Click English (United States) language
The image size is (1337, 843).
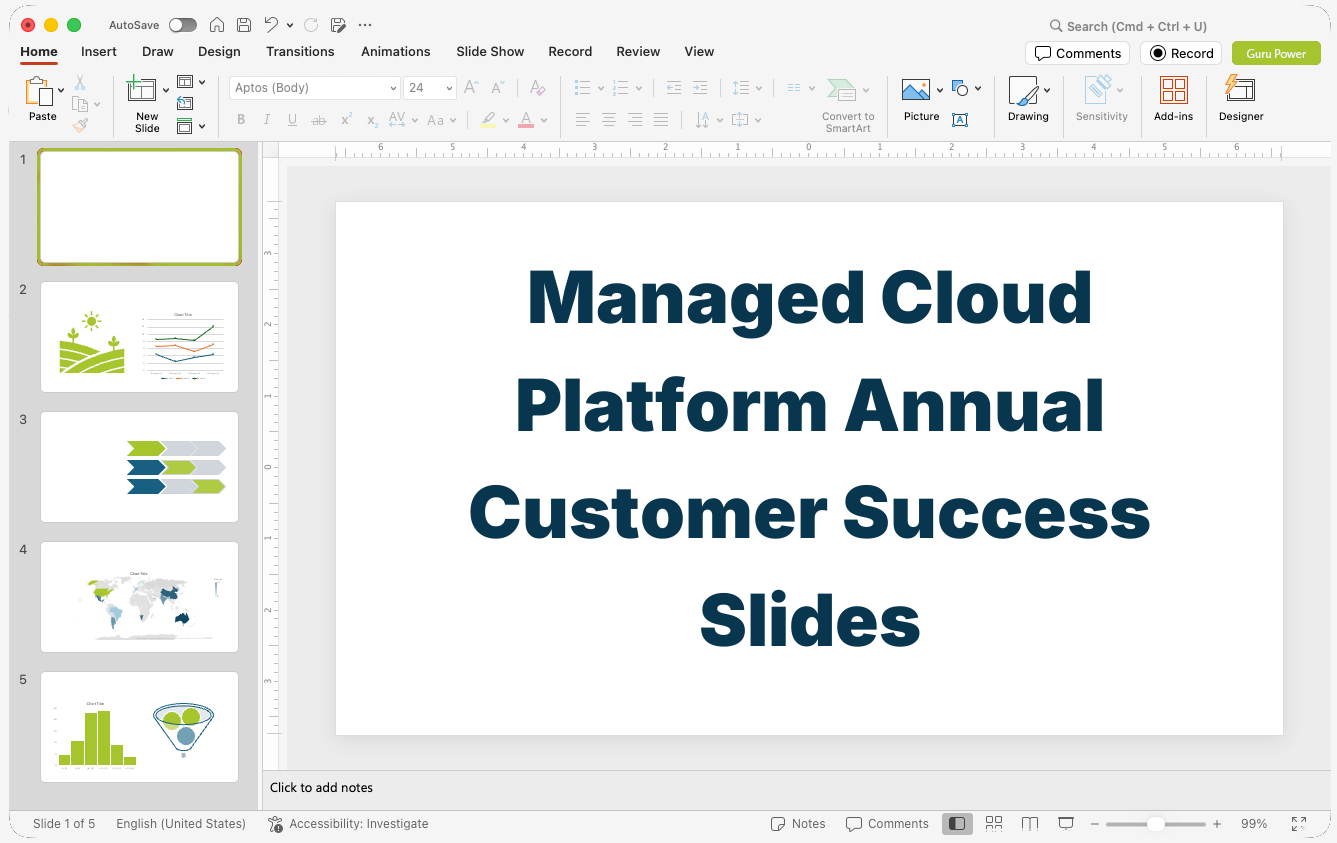[181, 824]
